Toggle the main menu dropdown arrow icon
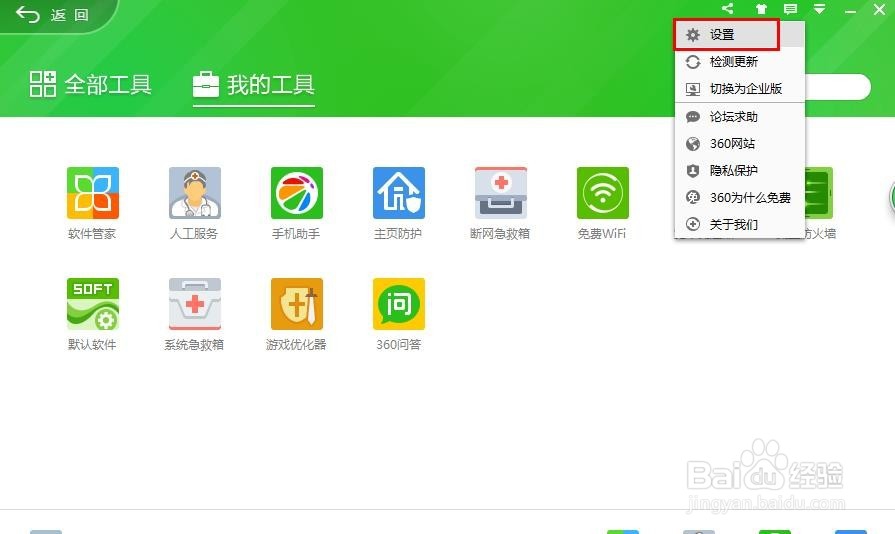Viewport: 895px width, 534px height. 820,9
